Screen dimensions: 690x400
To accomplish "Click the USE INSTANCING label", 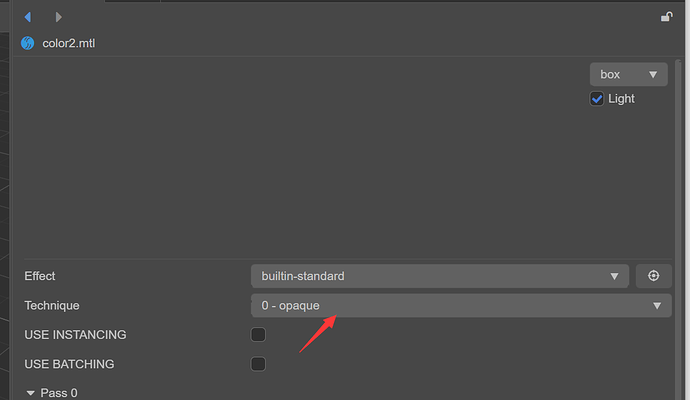I will 75,335.
